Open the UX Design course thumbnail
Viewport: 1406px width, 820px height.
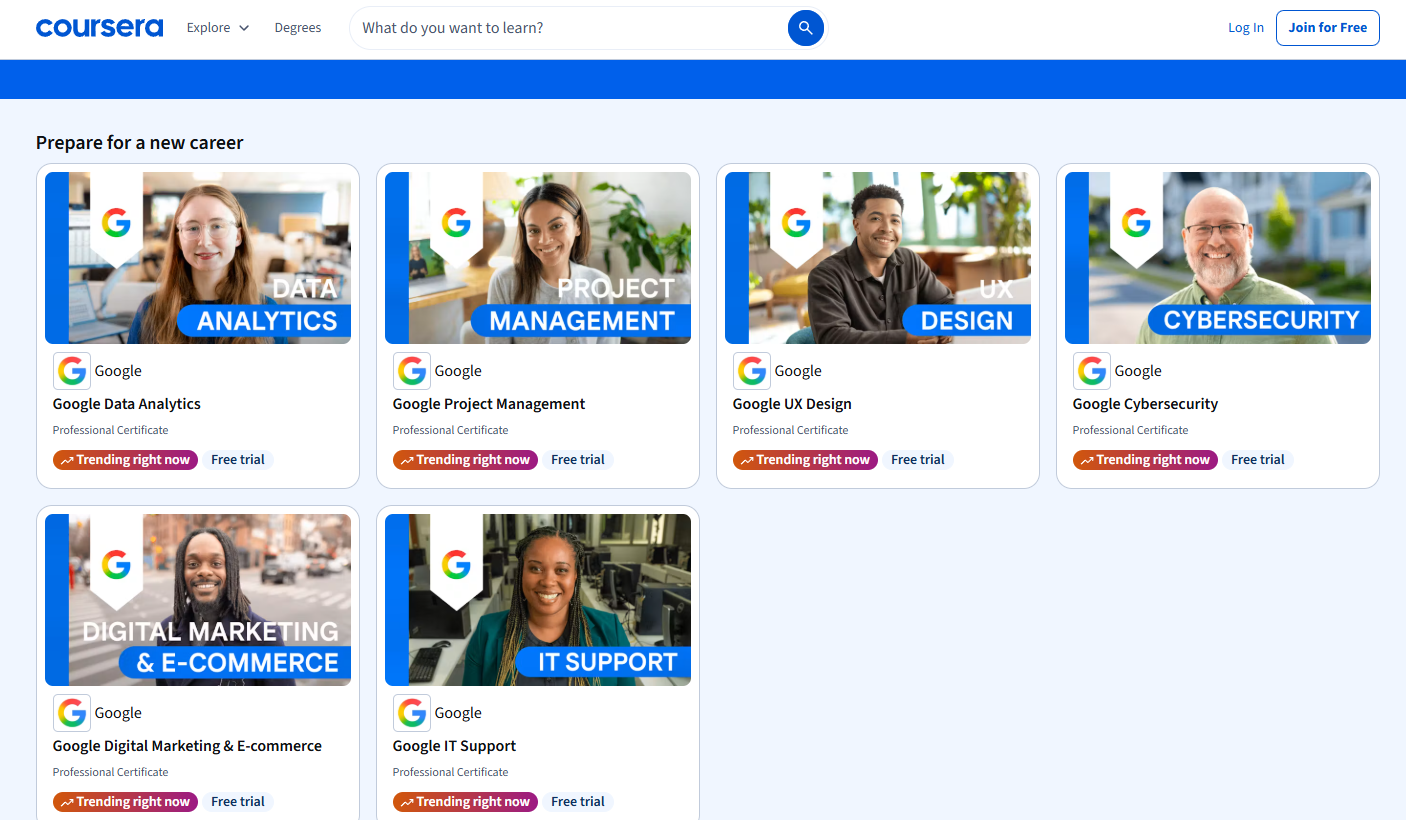coord(878,258)
